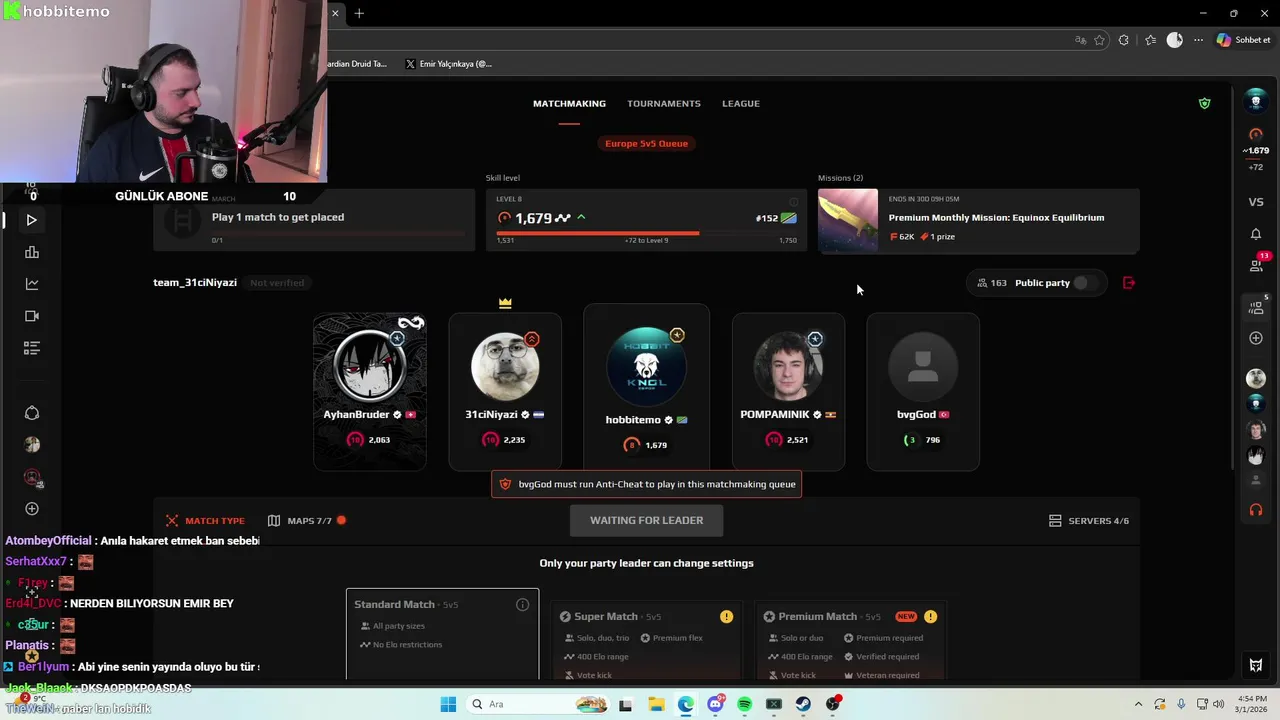Select the Premium Match card

click(x=850, y=640)
